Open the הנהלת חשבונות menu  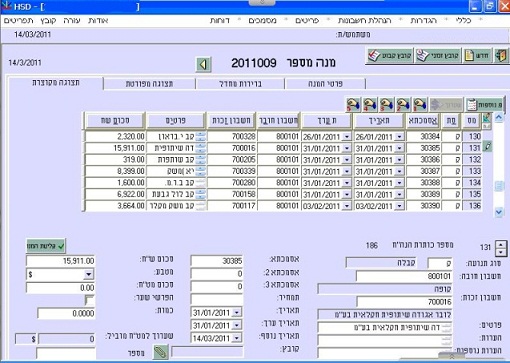[x=364, y=21]
